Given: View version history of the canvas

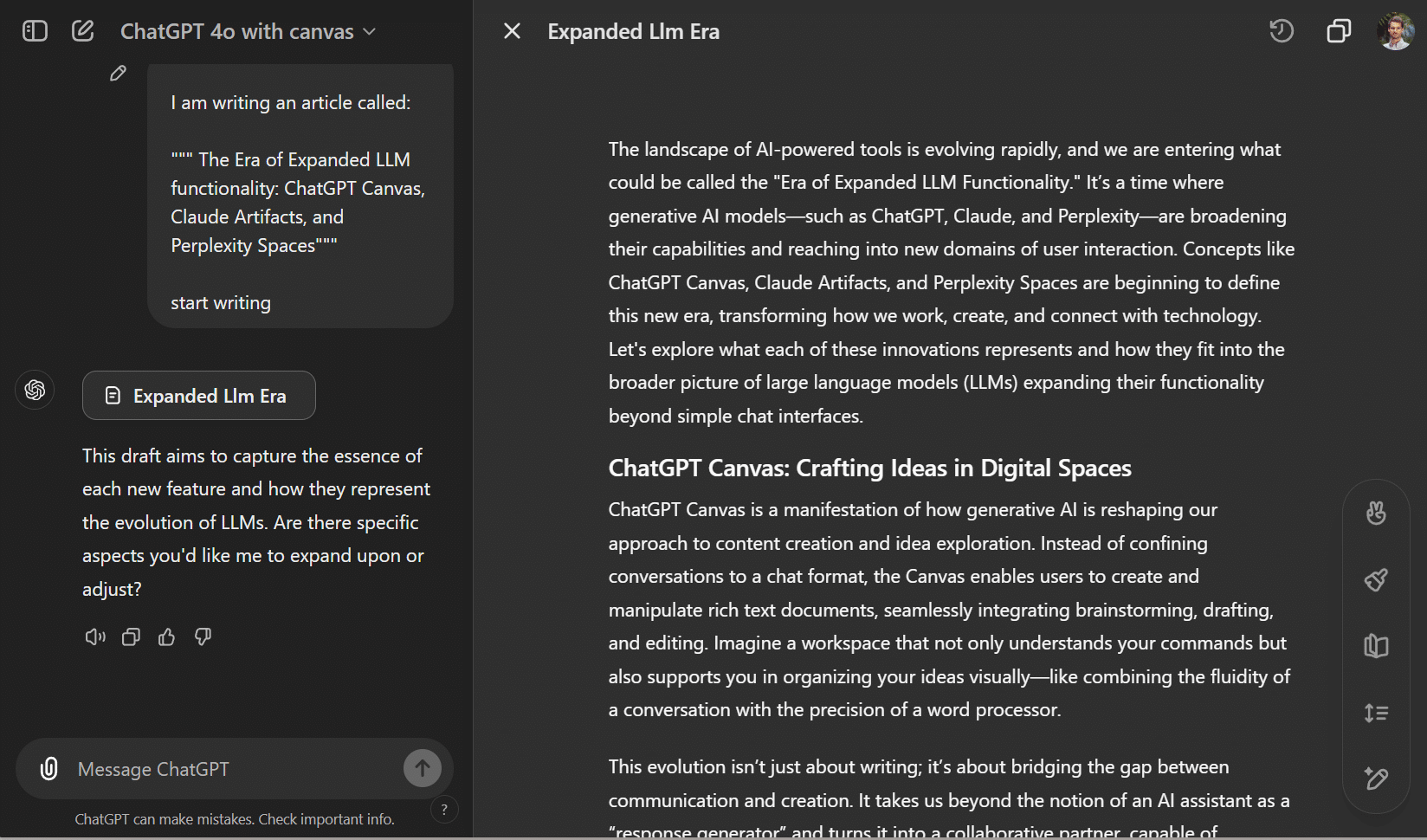Looking at the screenshot, I should coord(1282,31).
